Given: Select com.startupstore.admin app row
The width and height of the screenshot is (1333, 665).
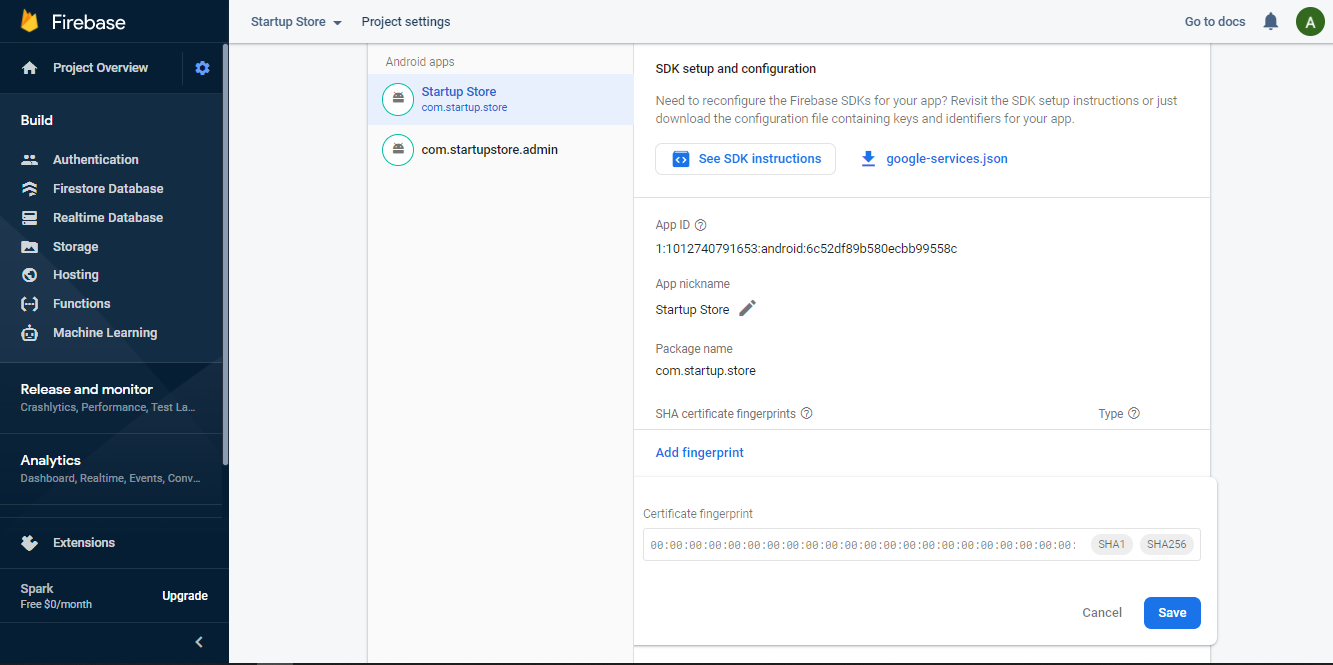Looking at the screenshot, I should [x=500, y=150].
